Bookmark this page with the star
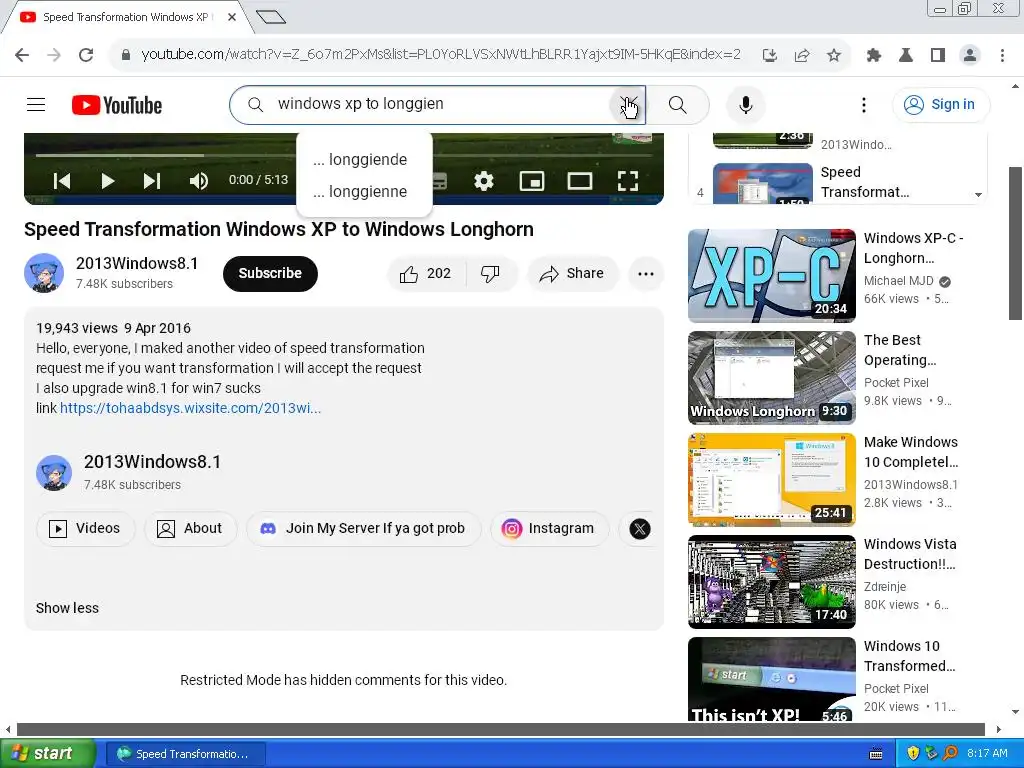The image size is (1024, 768). (833, 55)
